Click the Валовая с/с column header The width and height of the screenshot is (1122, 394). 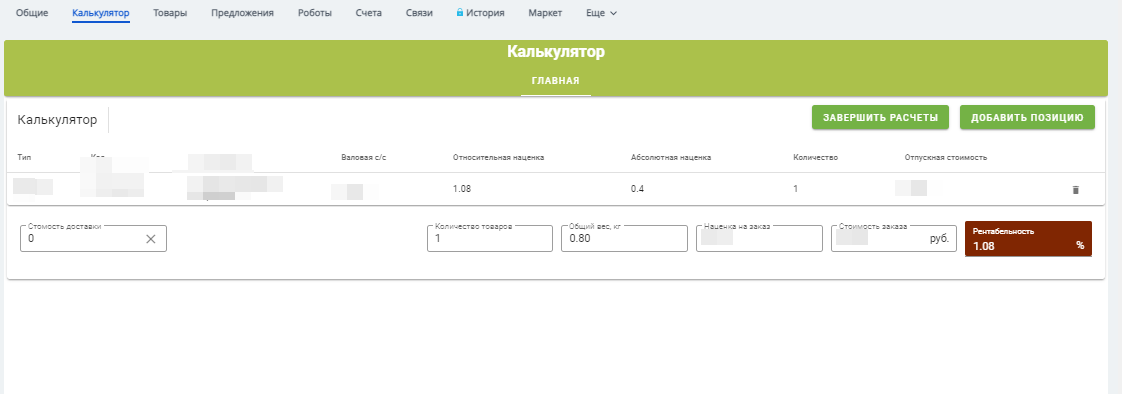[x=364, y=157]
